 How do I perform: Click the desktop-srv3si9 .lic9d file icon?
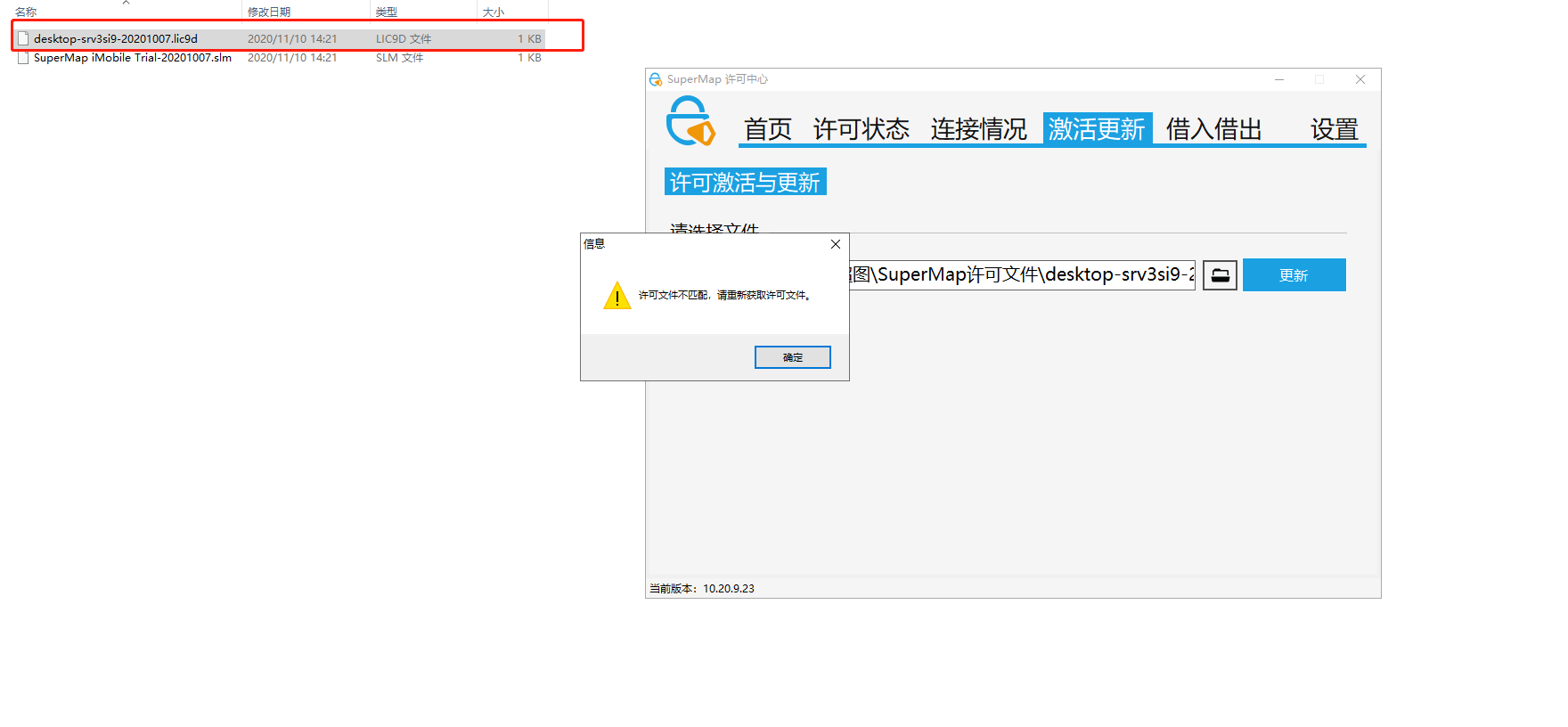[23, 38]
